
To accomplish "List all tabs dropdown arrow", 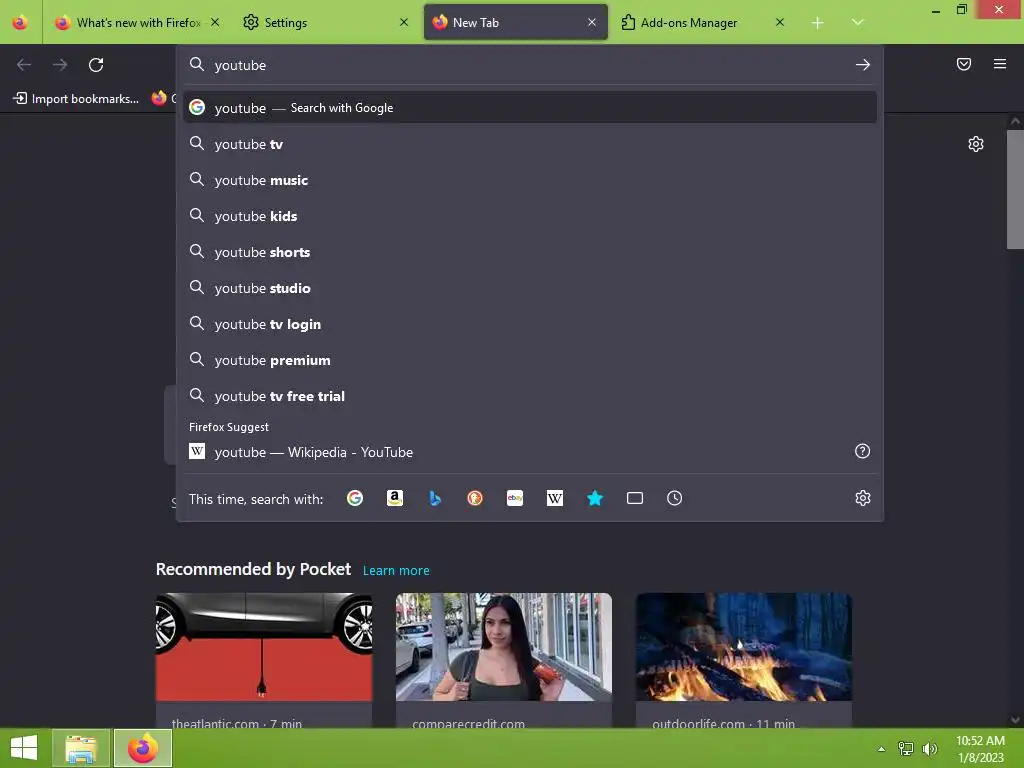I will [857, 22].
